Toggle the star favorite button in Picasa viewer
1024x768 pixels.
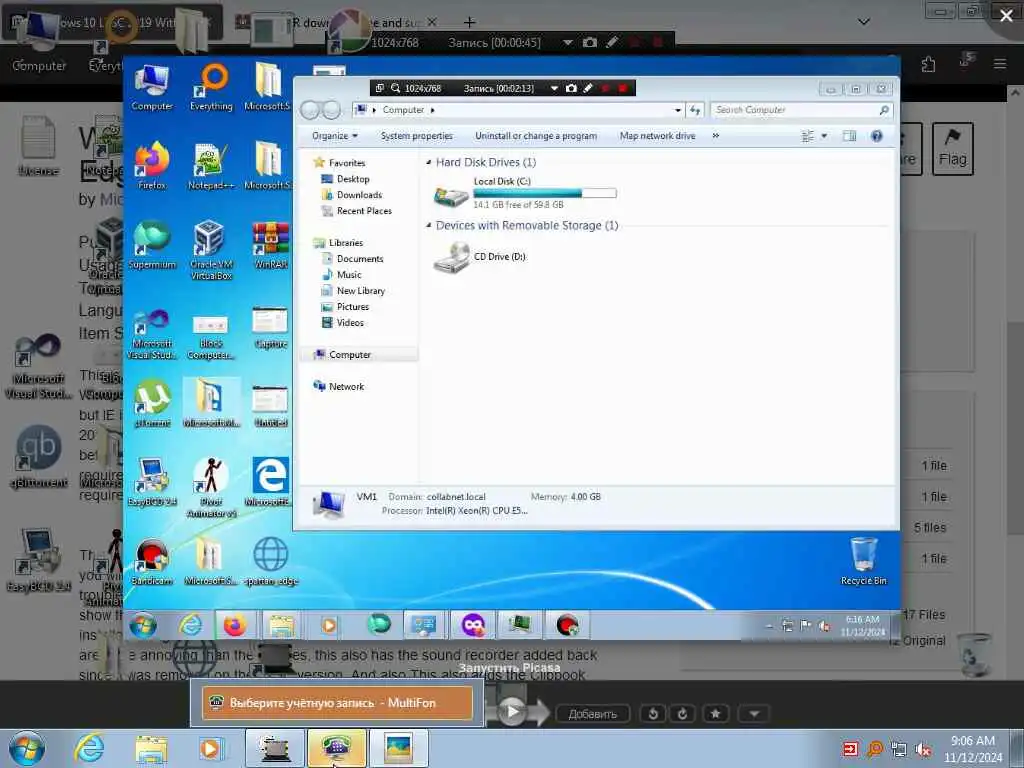tap(715, 714)
